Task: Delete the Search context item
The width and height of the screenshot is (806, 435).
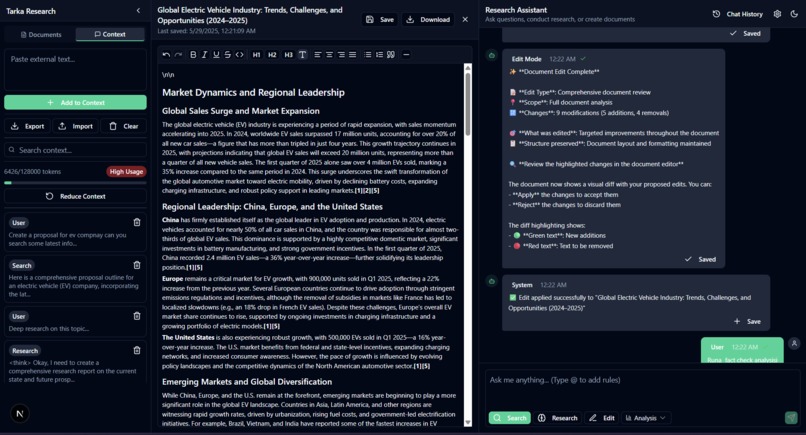Action: tap(137, 265)
